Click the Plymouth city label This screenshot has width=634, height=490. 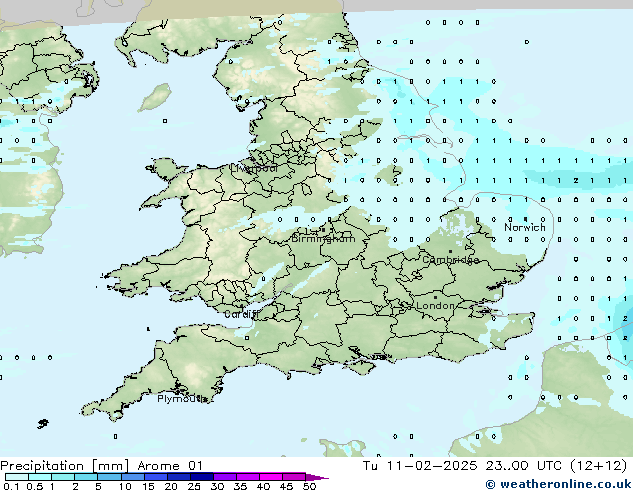[182, 399]
